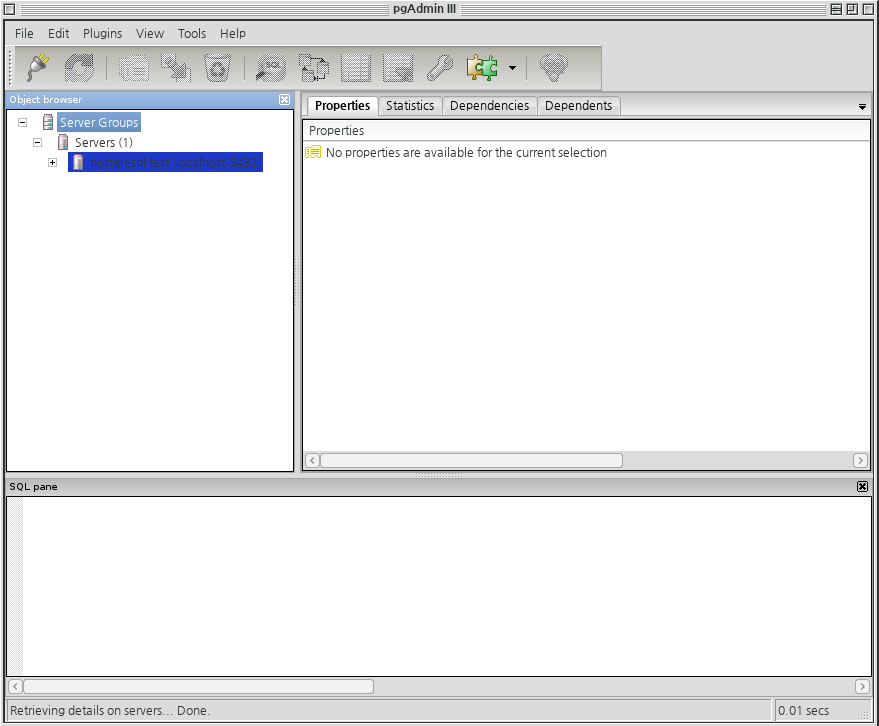Refresh the selected object
The height and width of the screenshot is (726, 879).
(x=79, y=68)
